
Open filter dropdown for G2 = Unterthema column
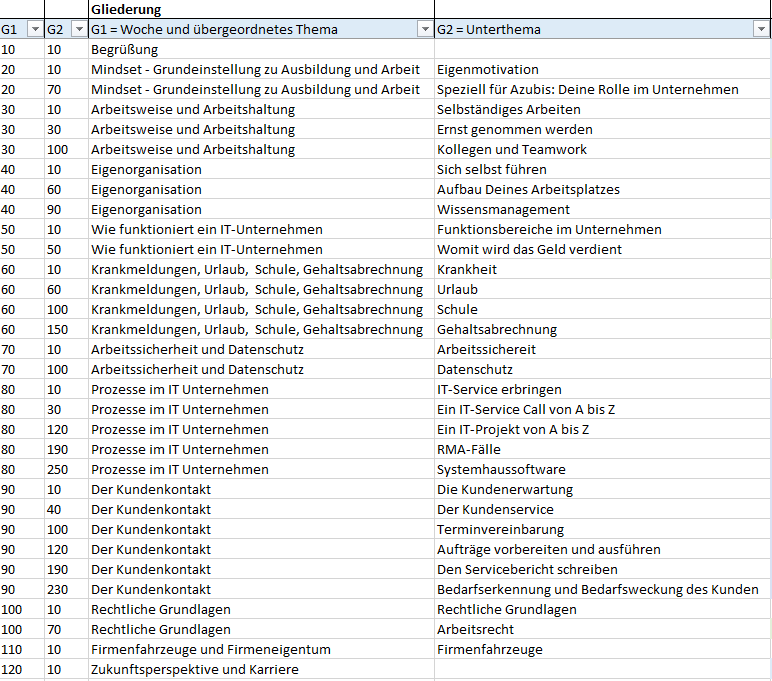(761, 30)
